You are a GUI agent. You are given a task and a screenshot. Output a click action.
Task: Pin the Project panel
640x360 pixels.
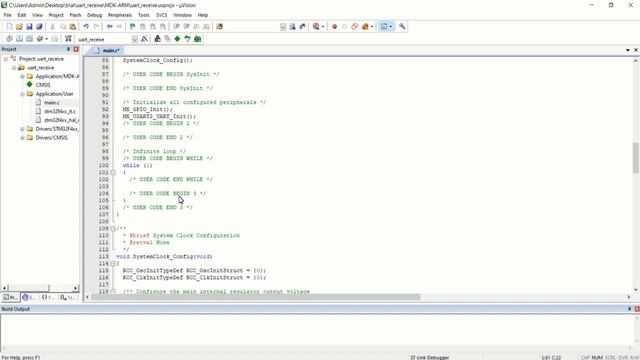(x=69, y=49)
